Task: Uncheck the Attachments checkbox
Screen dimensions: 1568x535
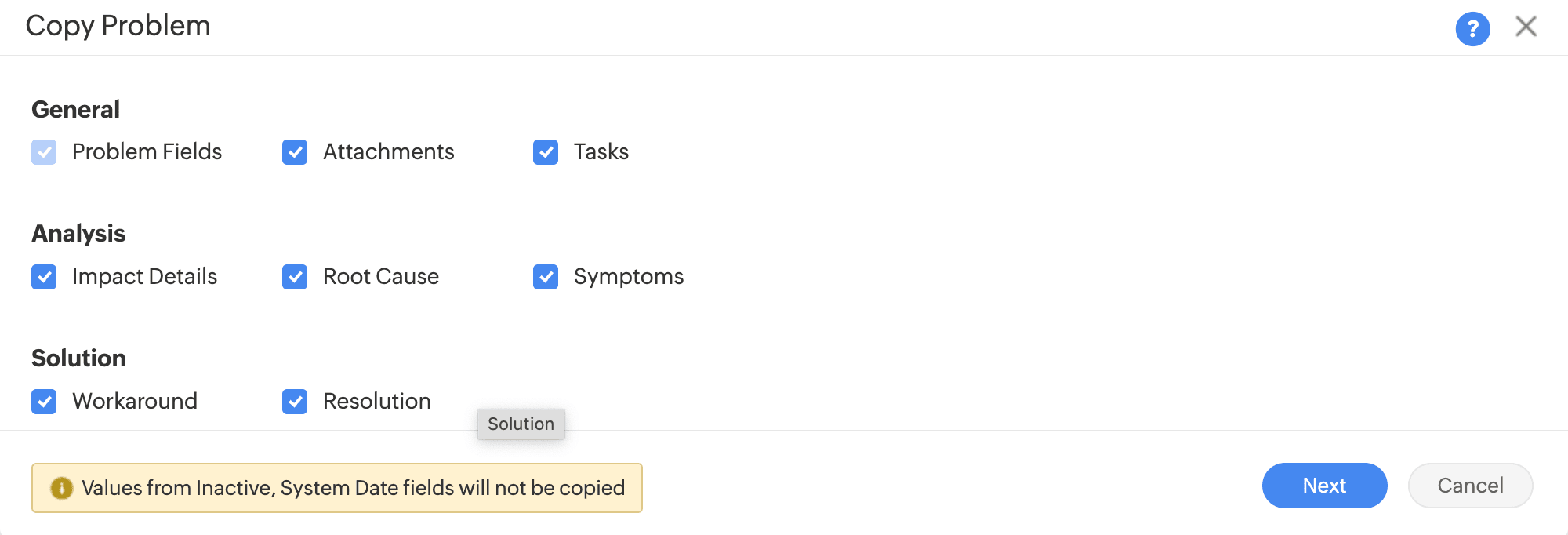Action: coord(295,152)
